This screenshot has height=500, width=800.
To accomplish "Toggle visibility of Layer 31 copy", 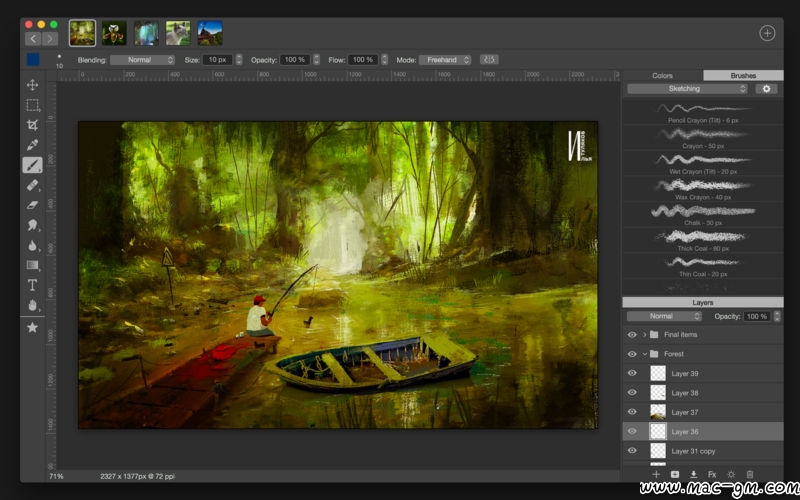I will pyautogui.click(x=632, y=451).
